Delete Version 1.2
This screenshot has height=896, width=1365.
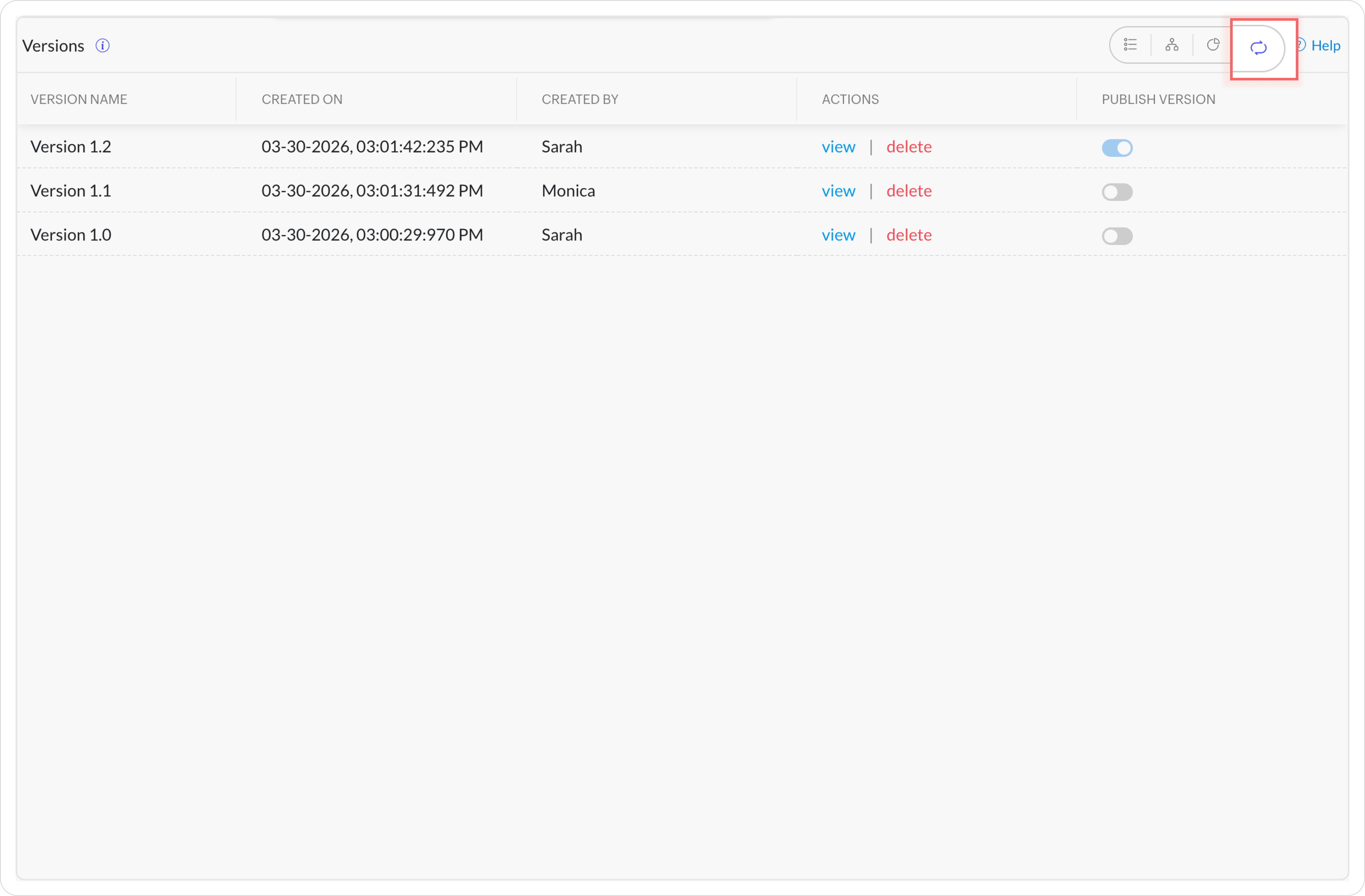(x=909, y=147)
